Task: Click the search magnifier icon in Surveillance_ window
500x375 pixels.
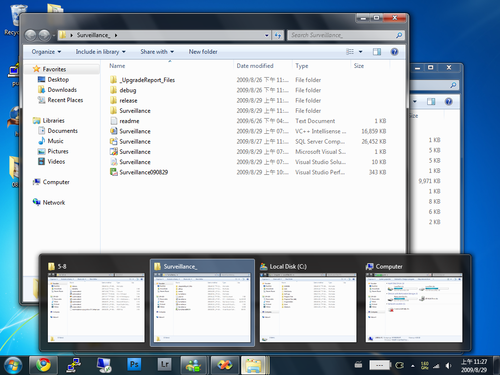Action: pos(399,35)
